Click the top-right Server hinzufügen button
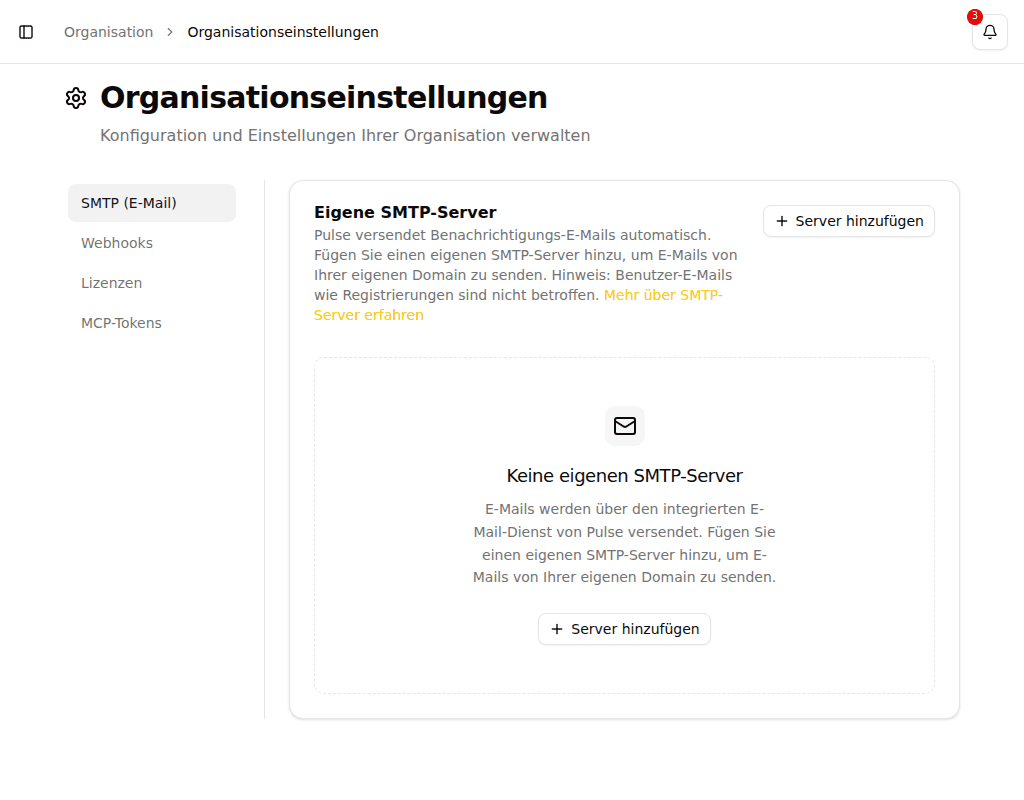The width and height of the screenshot is (1024, 800). click(x=848, y=221)
